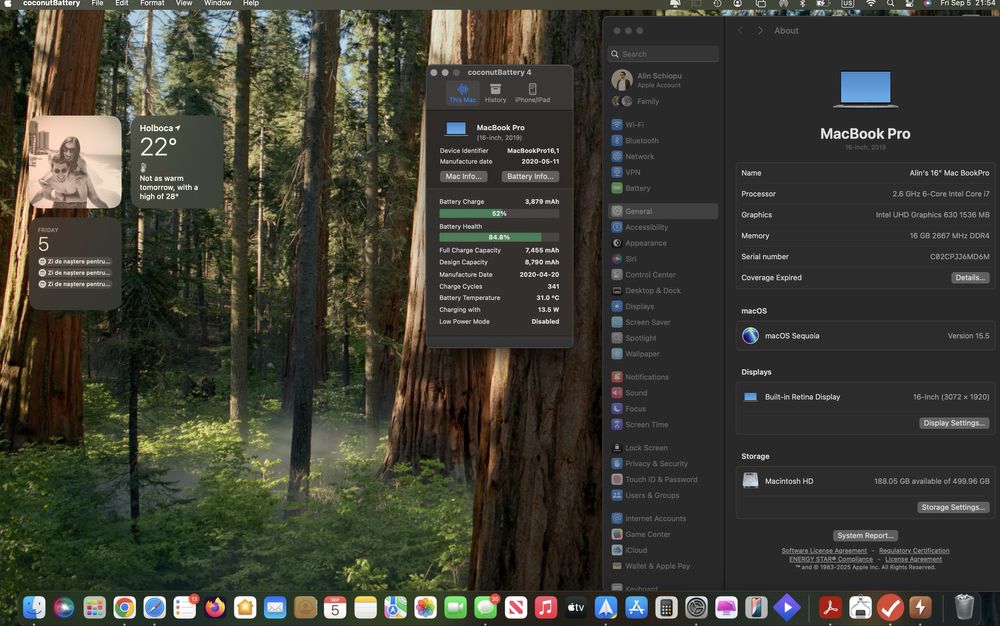
Task: Open Firefox from the Dock
Action: coord(215,607)
